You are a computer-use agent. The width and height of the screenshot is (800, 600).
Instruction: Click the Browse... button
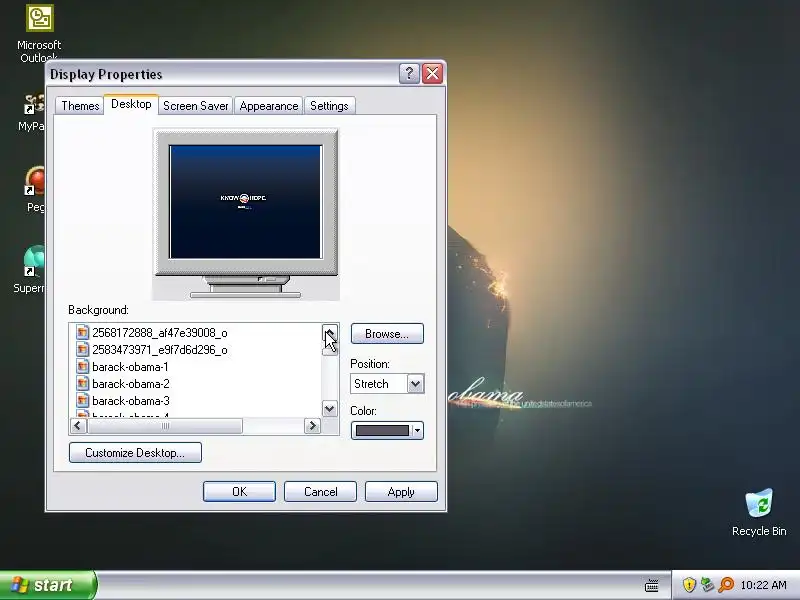[x=387, y=334]
